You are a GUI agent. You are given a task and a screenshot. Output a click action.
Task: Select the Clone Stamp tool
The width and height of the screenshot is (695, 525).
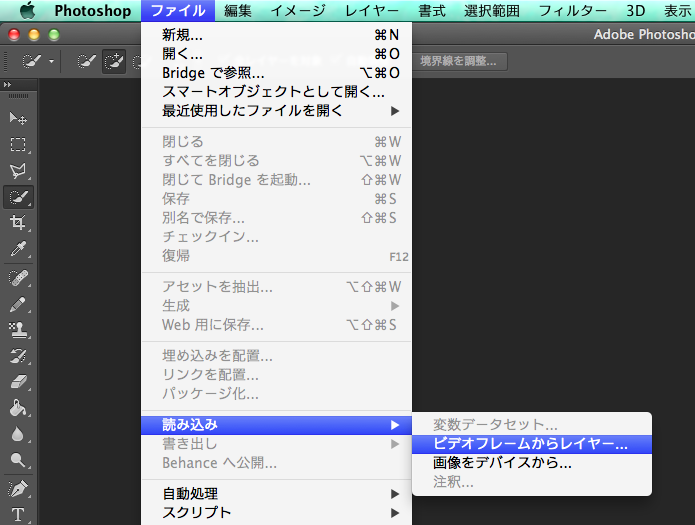coord(18,330)
